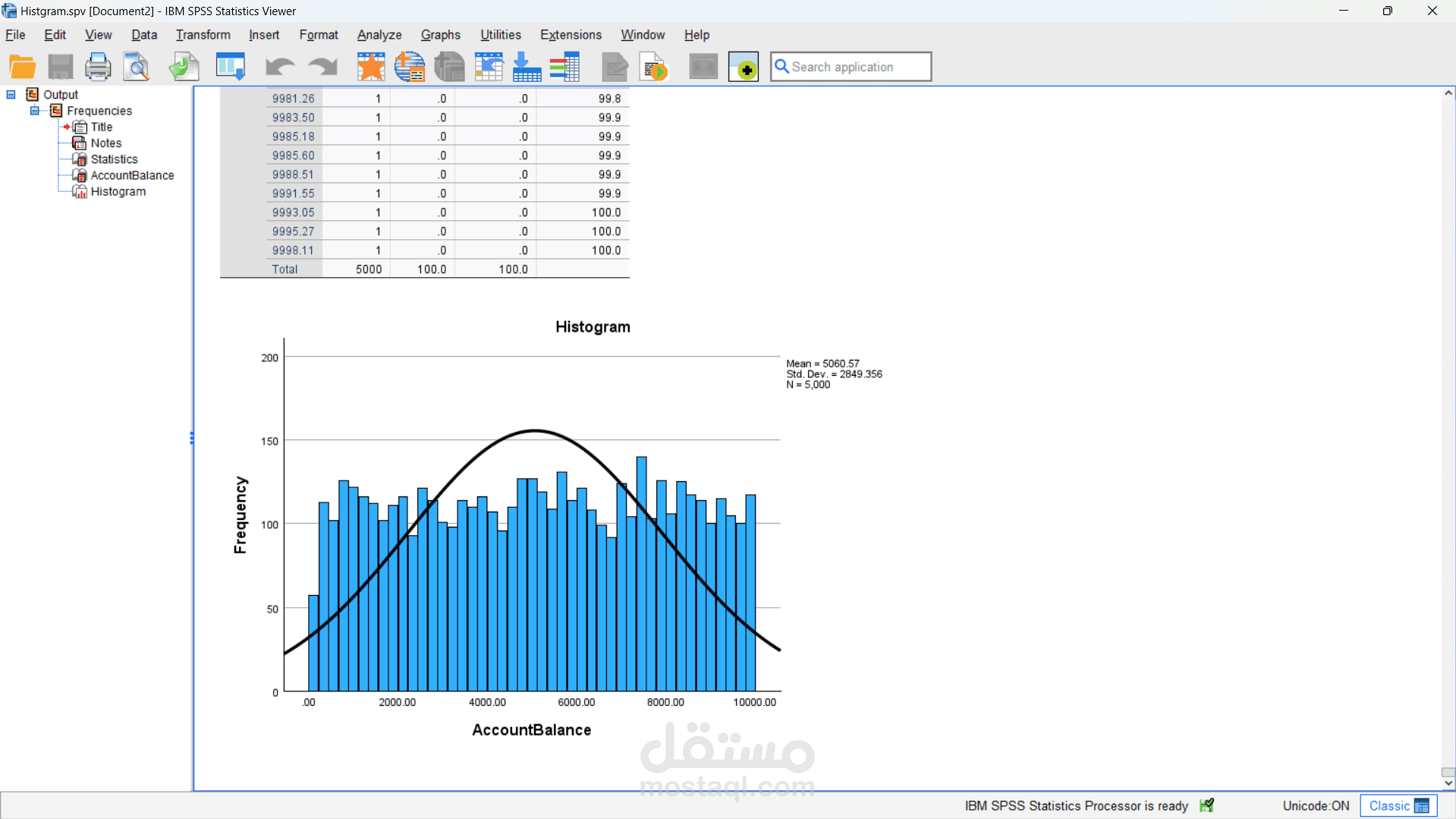Click the AccountBalance axis label
The image size is (1456, 819).
point(531,730)
